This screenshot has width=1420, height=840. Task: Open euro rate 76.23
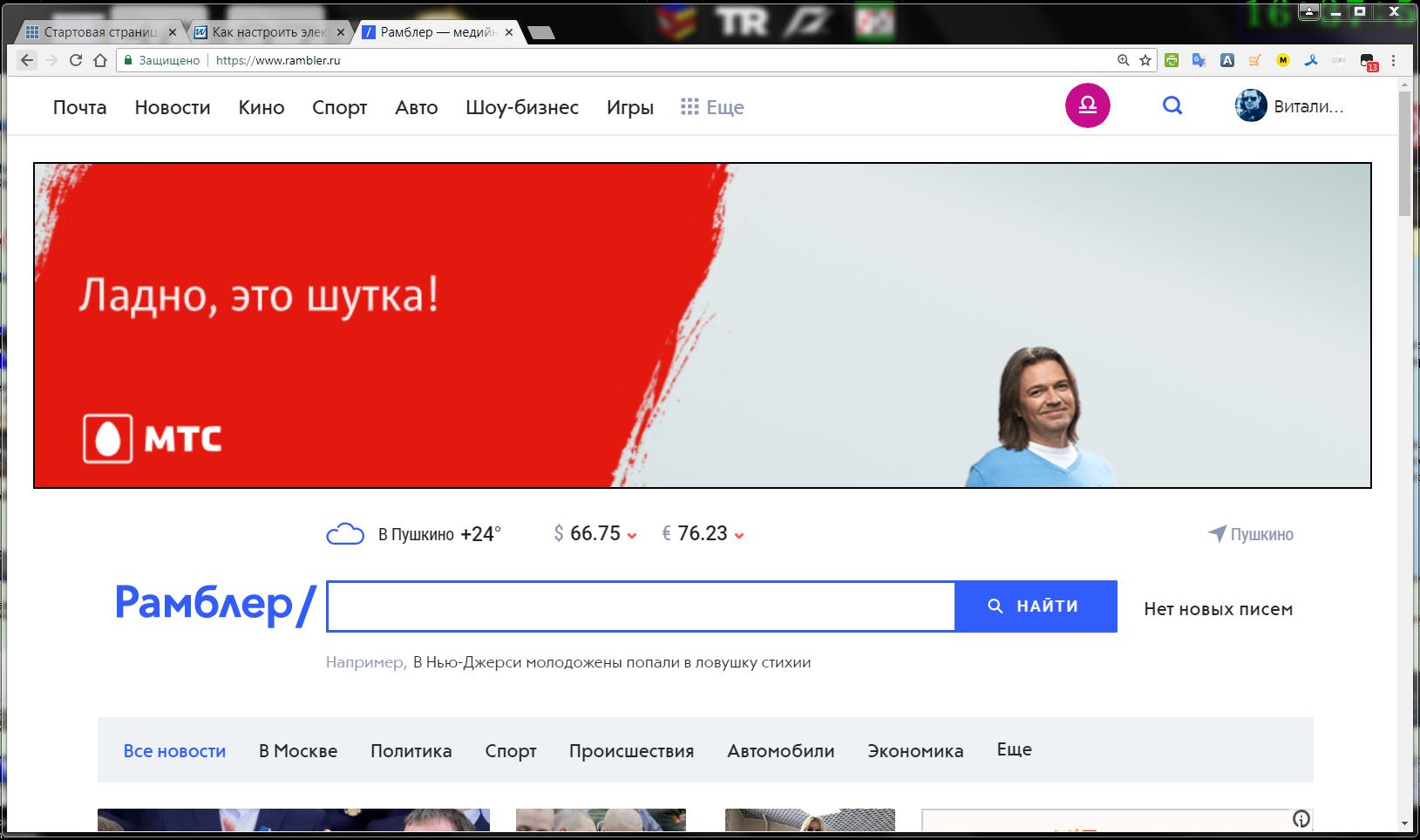point(703,533)
